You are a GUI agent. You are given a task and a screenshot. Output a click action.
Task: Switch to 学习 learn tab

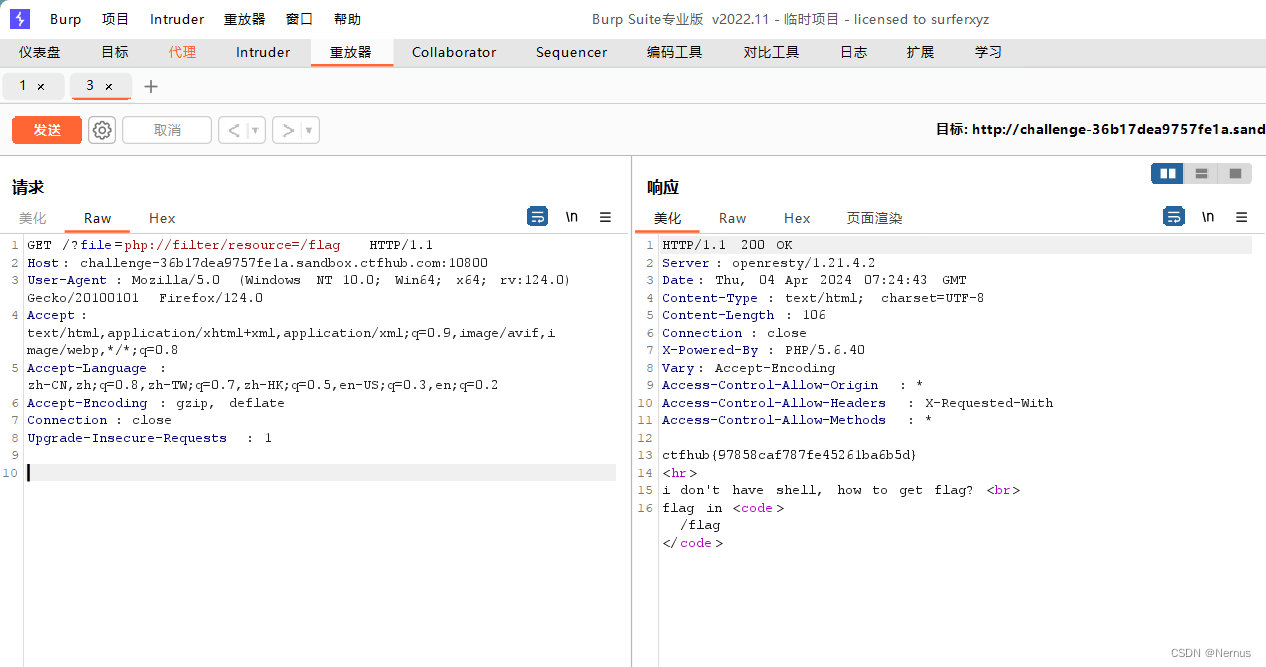[x=988, y=52]
